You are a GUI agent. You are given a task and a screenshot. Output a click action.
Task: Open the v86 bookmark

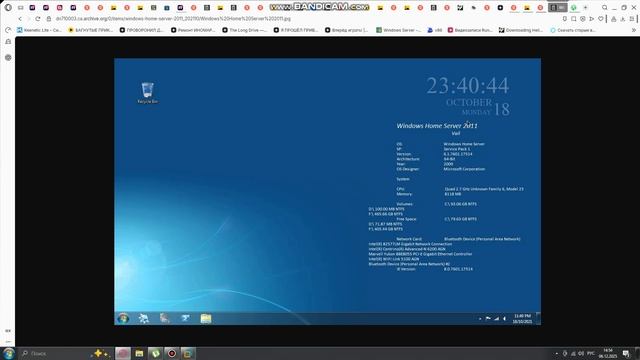(435, 30)
